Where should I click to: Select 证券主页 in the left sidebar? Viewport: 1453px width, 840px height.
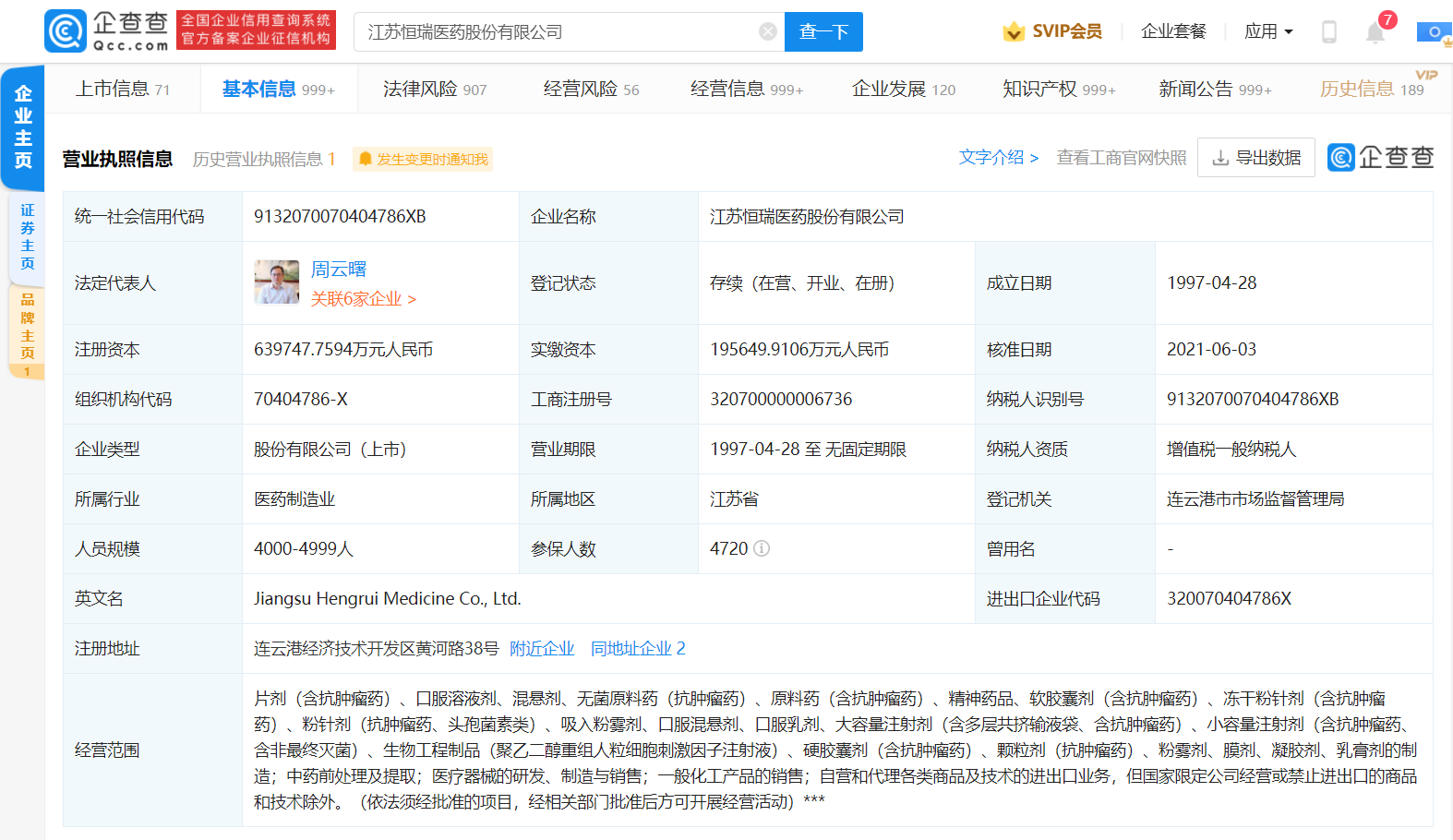pos(27,237)
